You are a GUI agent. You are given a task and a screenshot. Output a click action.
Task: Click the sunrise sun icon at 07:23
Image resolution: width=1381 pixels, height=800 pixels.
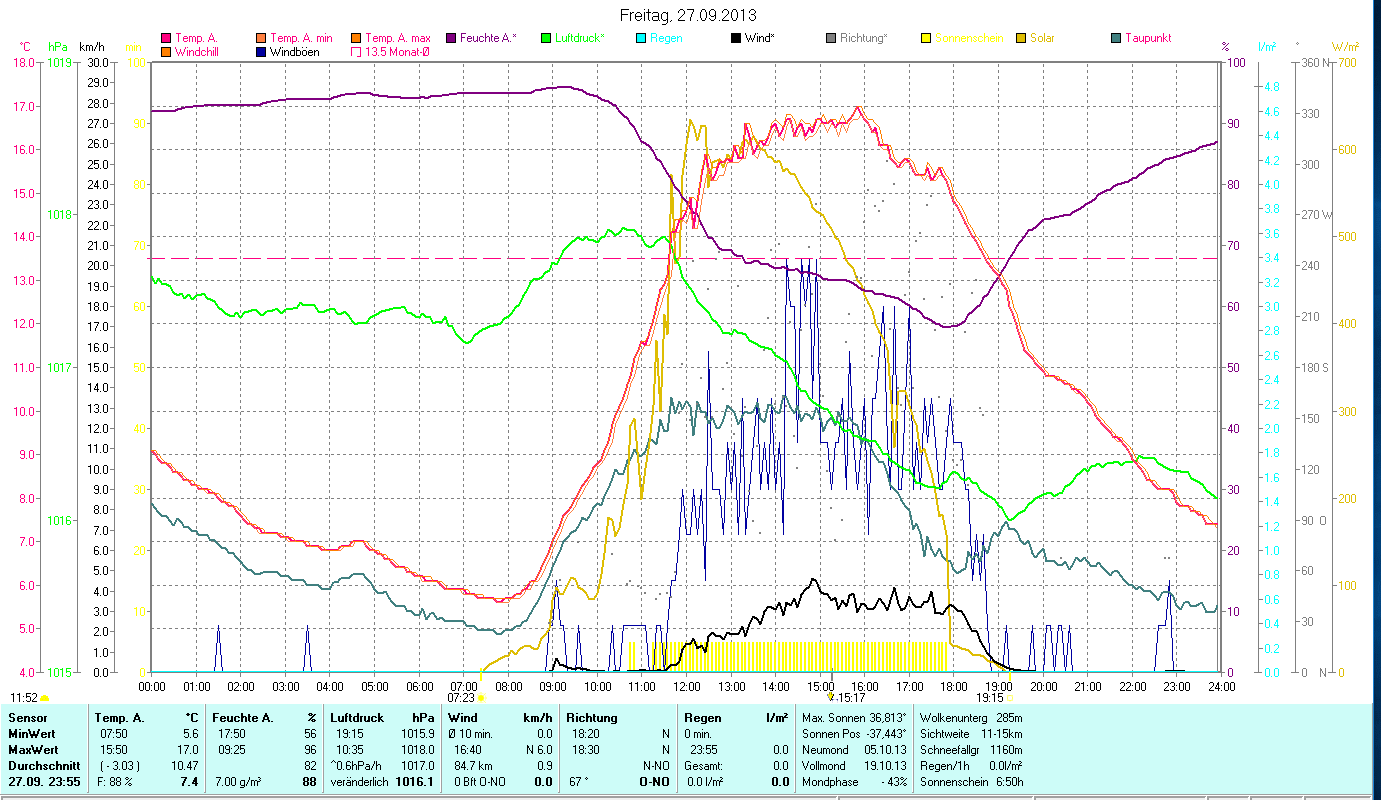pos(481,697)
